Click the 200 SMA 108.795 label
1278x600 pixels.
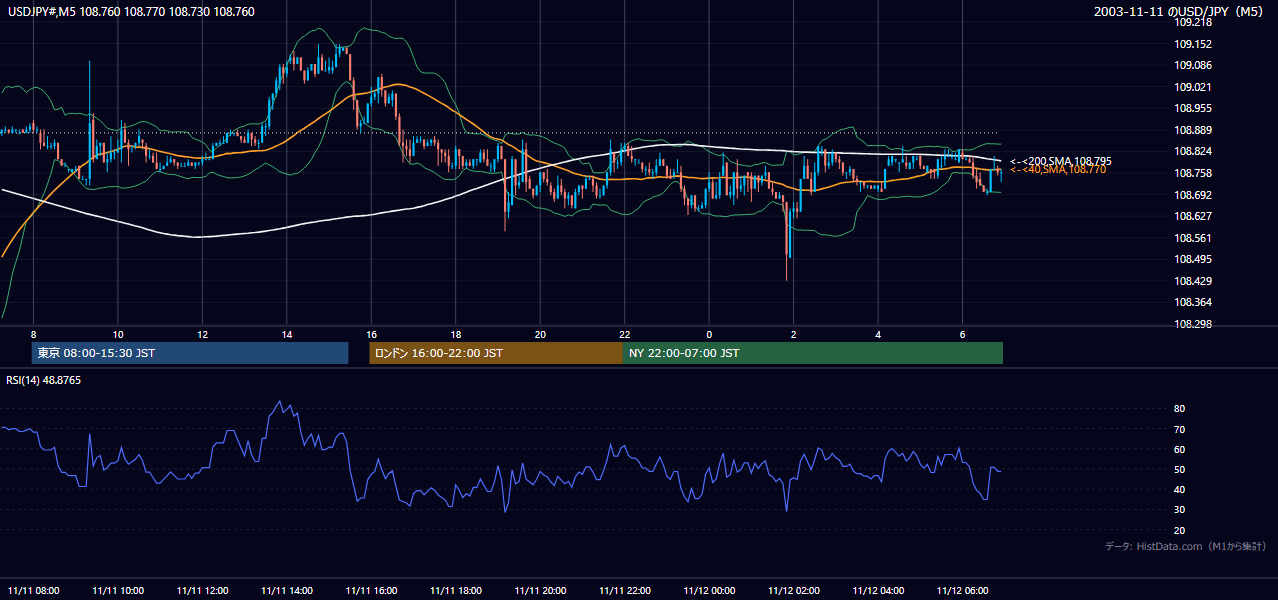point(1060,161)
